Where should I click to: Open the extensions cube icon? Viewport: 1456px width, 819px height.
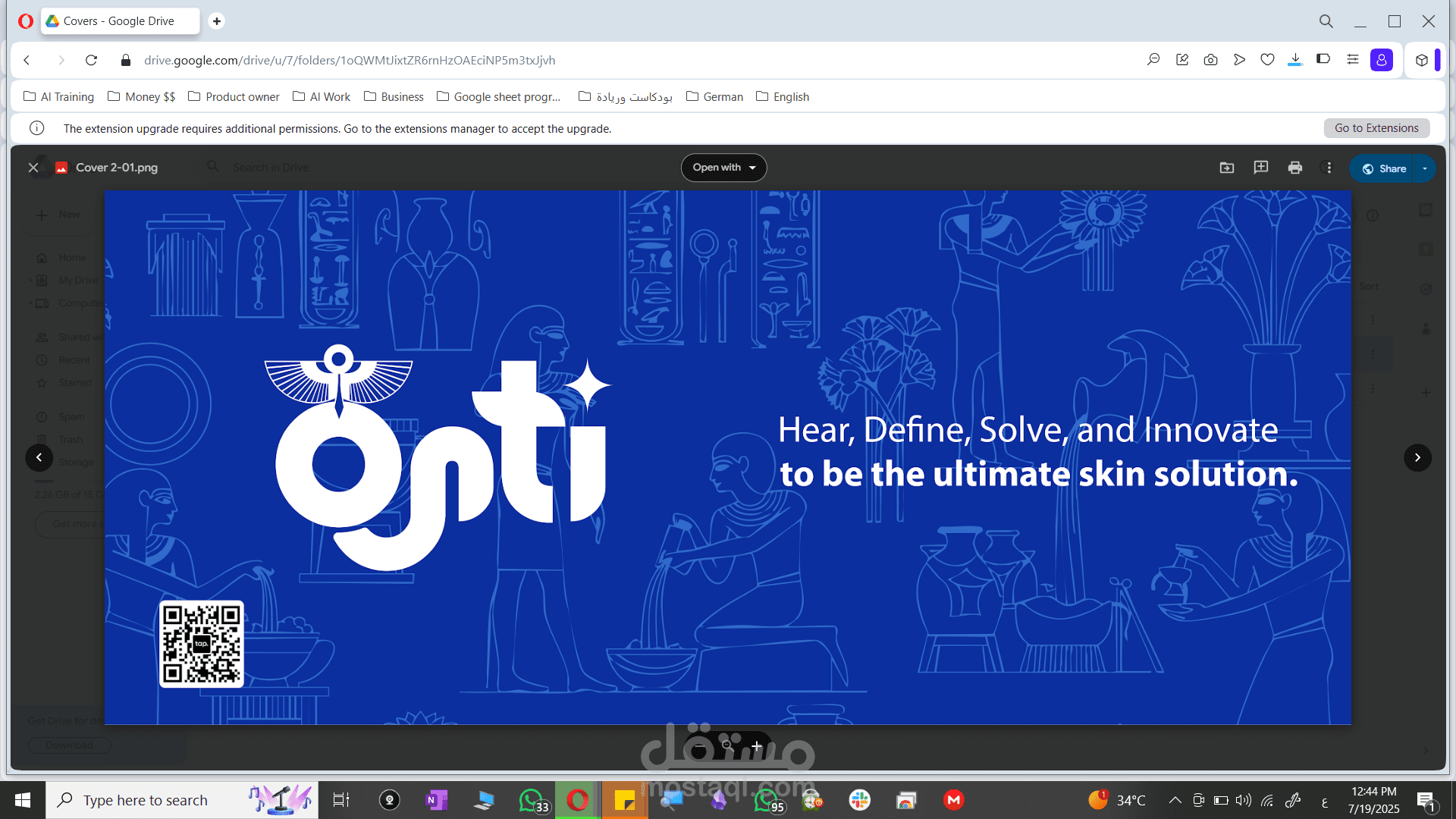click(x=1422, y=60)
